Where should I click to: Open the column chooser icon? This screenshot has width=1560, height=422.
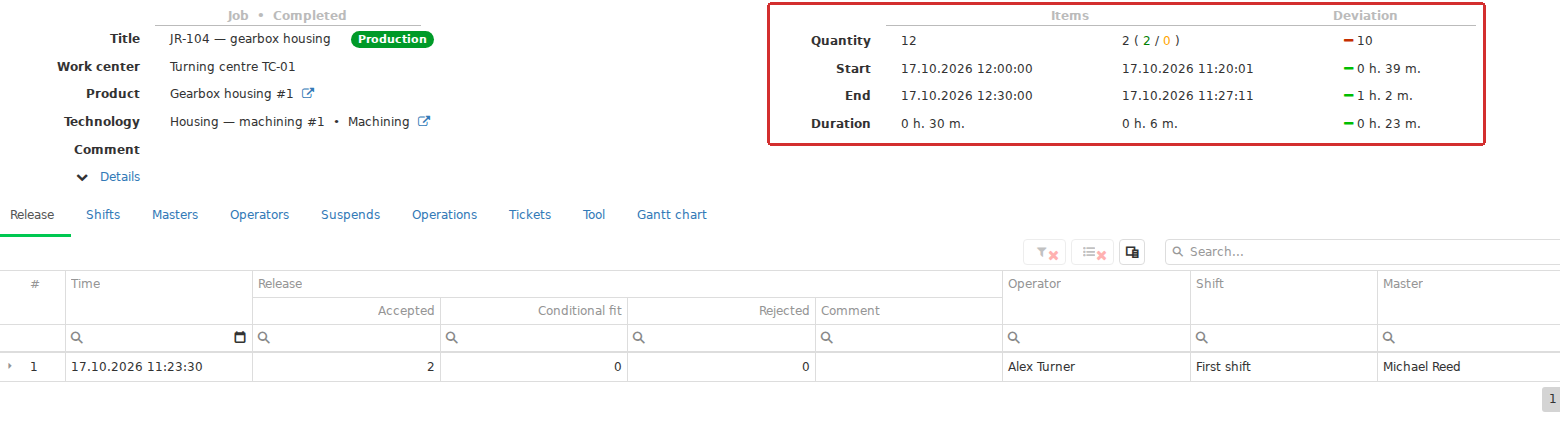pyautogui.click(x=1132, y=252)
